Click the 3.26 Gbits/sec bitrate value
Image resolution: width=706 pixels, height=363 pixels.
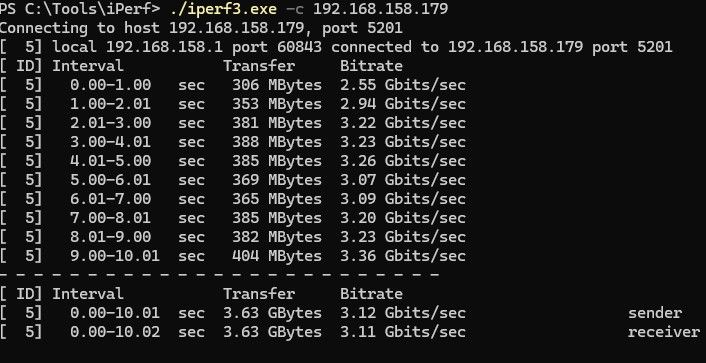tap(403, 161)
